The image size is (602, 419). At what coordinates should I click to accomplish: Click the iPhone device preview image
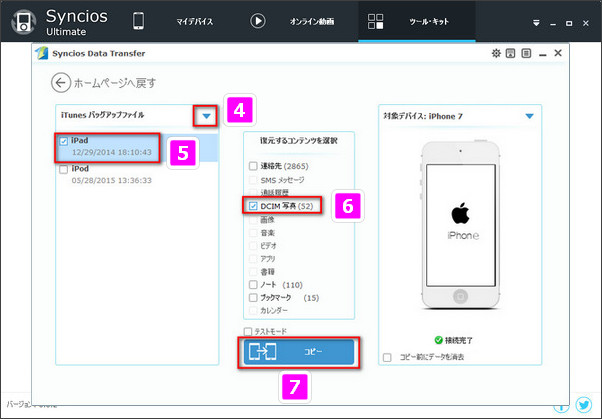(x=460, y=225)
